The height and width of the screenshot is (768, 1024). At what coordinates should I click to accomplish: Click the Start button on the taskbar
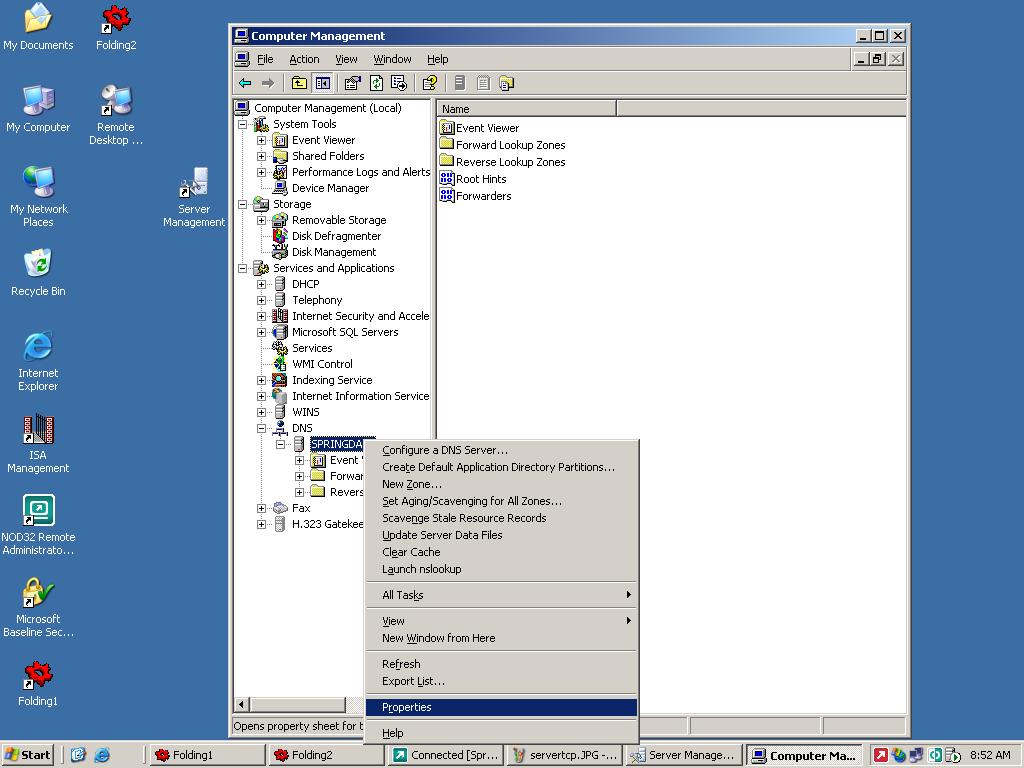(x=28, y=755)
